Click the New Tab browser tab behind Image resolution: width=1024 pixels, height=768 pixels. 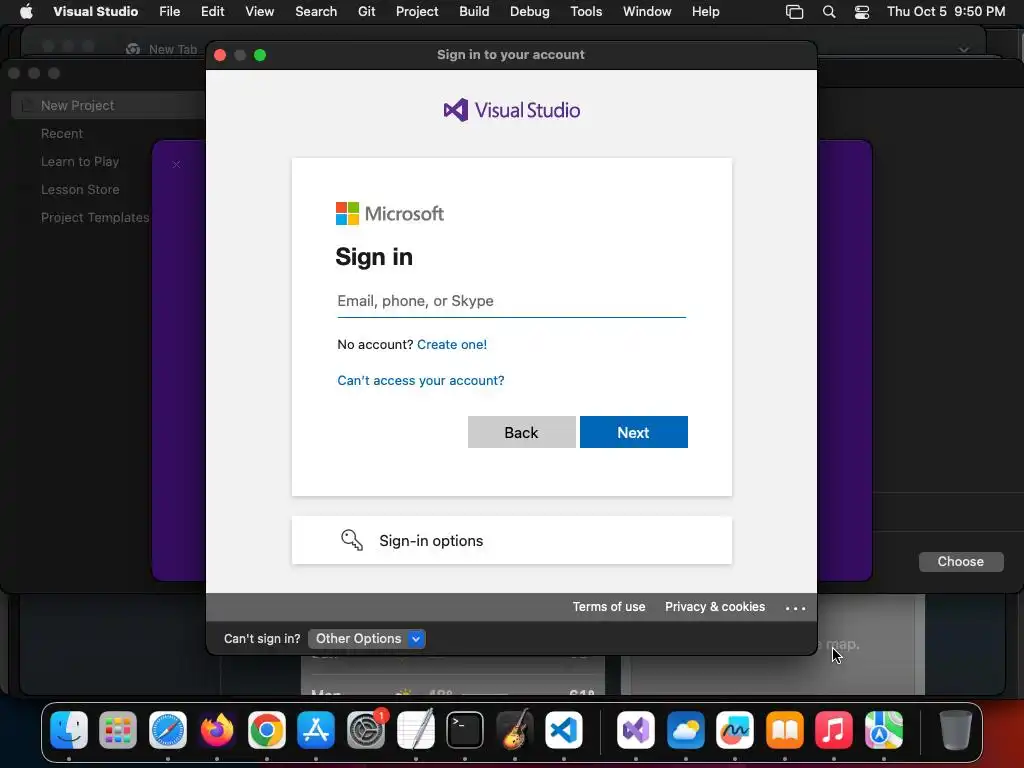click(163, 49)
